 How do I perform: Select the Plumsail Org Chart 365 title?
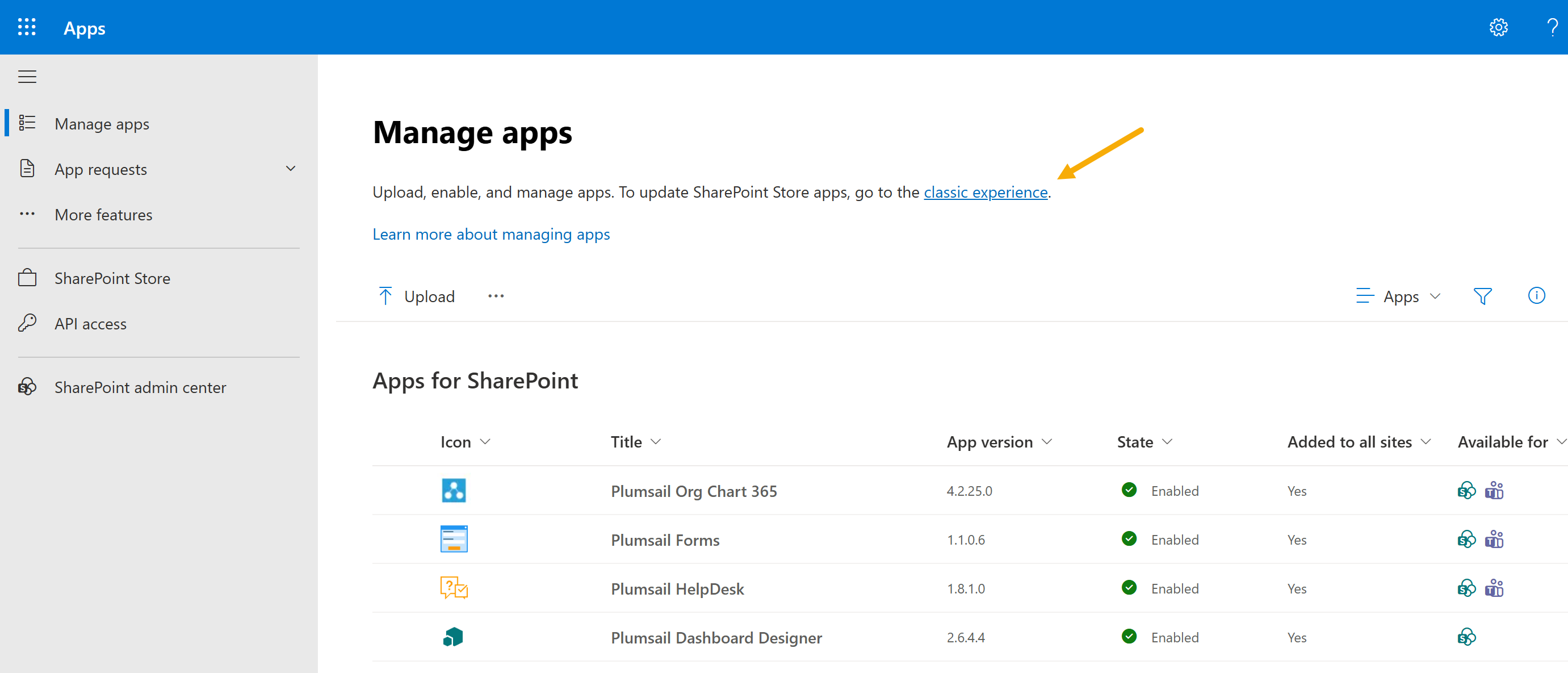coord(694,490)
